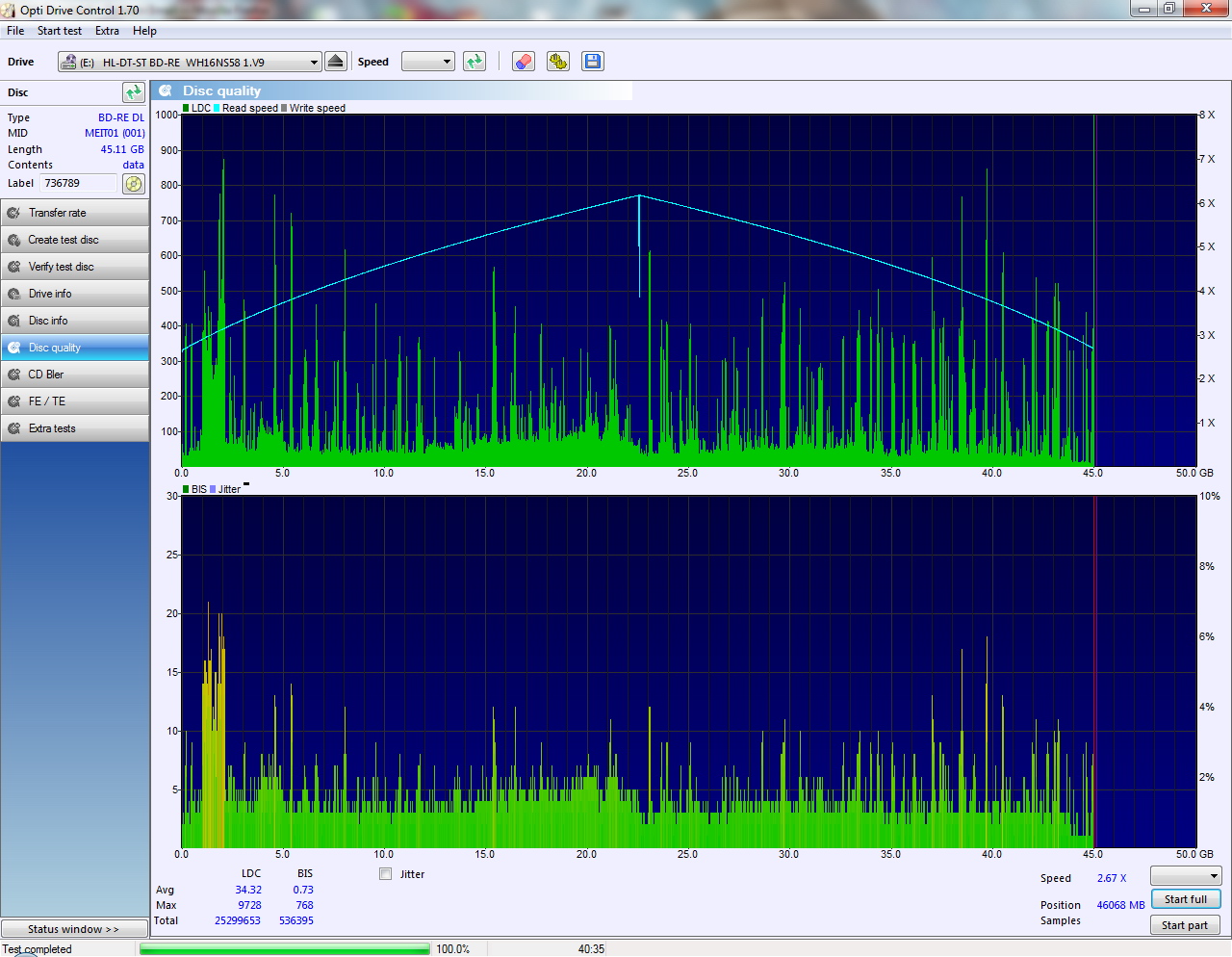
Task: Open the Start test menu
Action: click(60, 31)
